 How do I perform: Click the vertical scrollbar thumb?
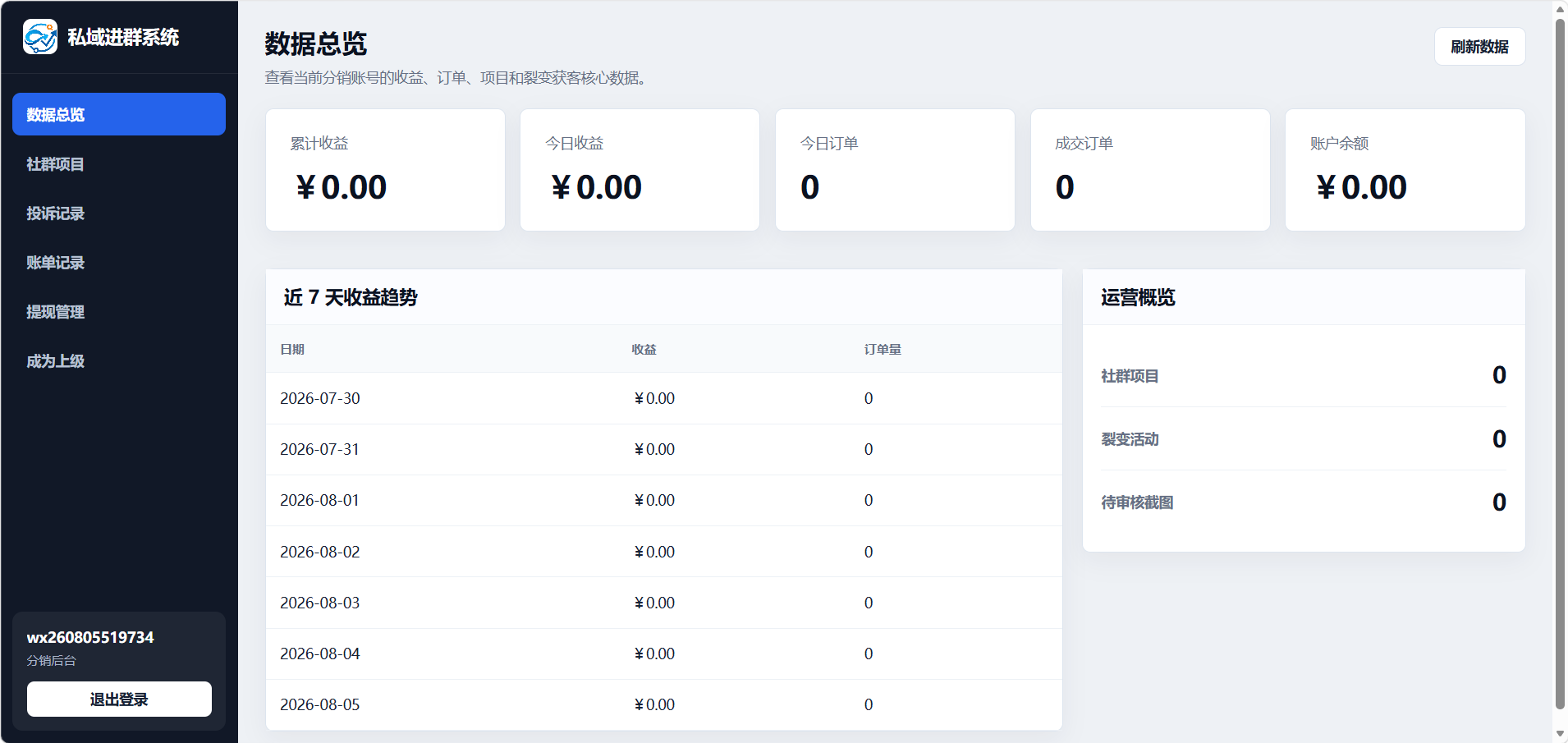(x=1560, y=364)
